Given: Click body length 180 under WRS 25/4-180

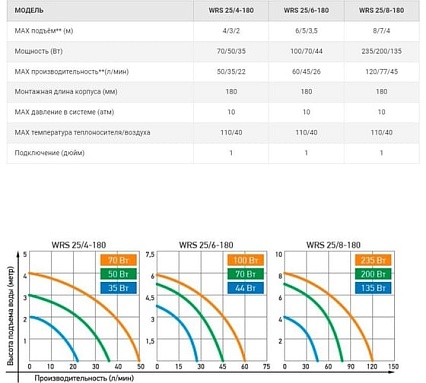Looking at the screenshot, I should point(231,92).
